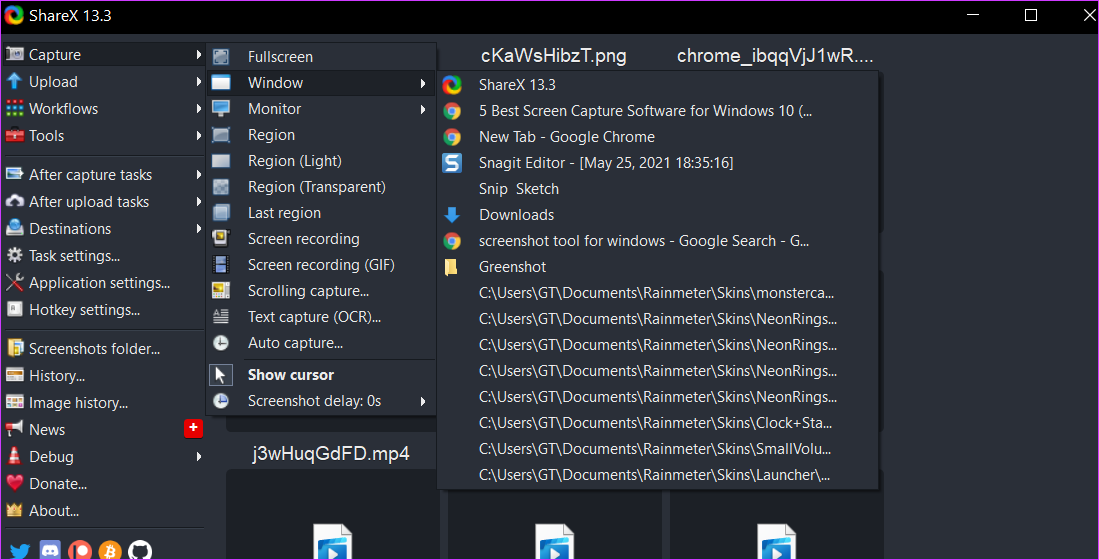
Task: Select 'screenshot tool for windows' Chrome window
Action: tap(657, 240)
